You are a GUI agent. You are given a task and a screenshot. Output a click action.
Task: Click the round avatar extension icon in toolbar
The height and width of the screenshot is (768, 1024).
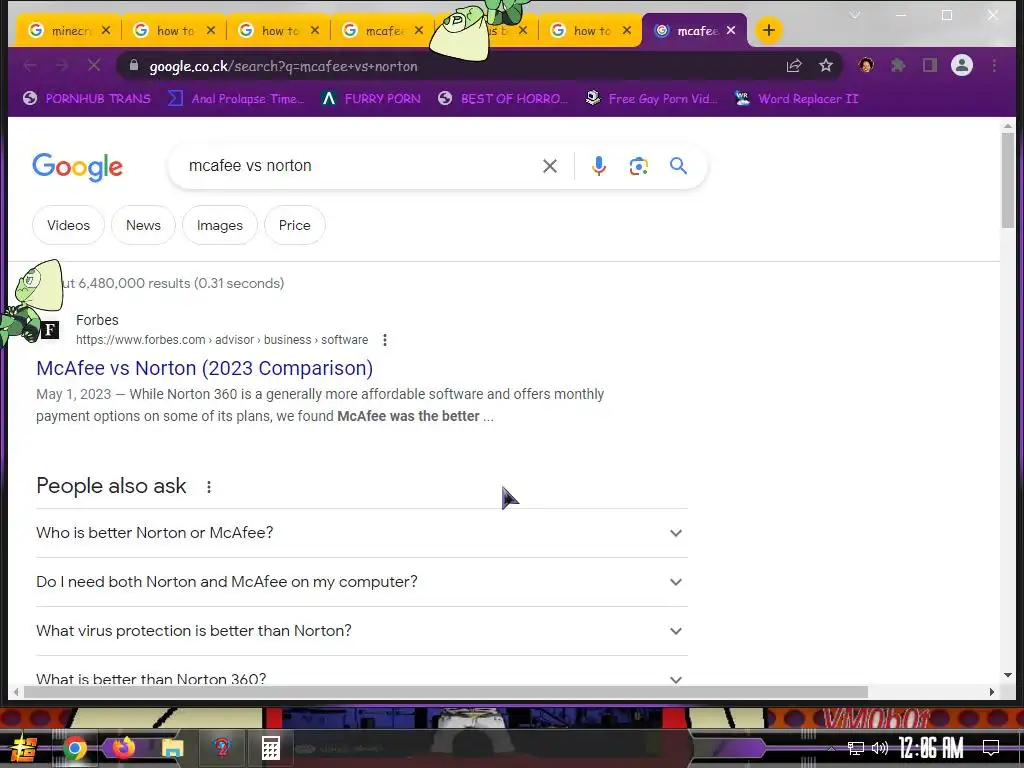coord(866,65)
